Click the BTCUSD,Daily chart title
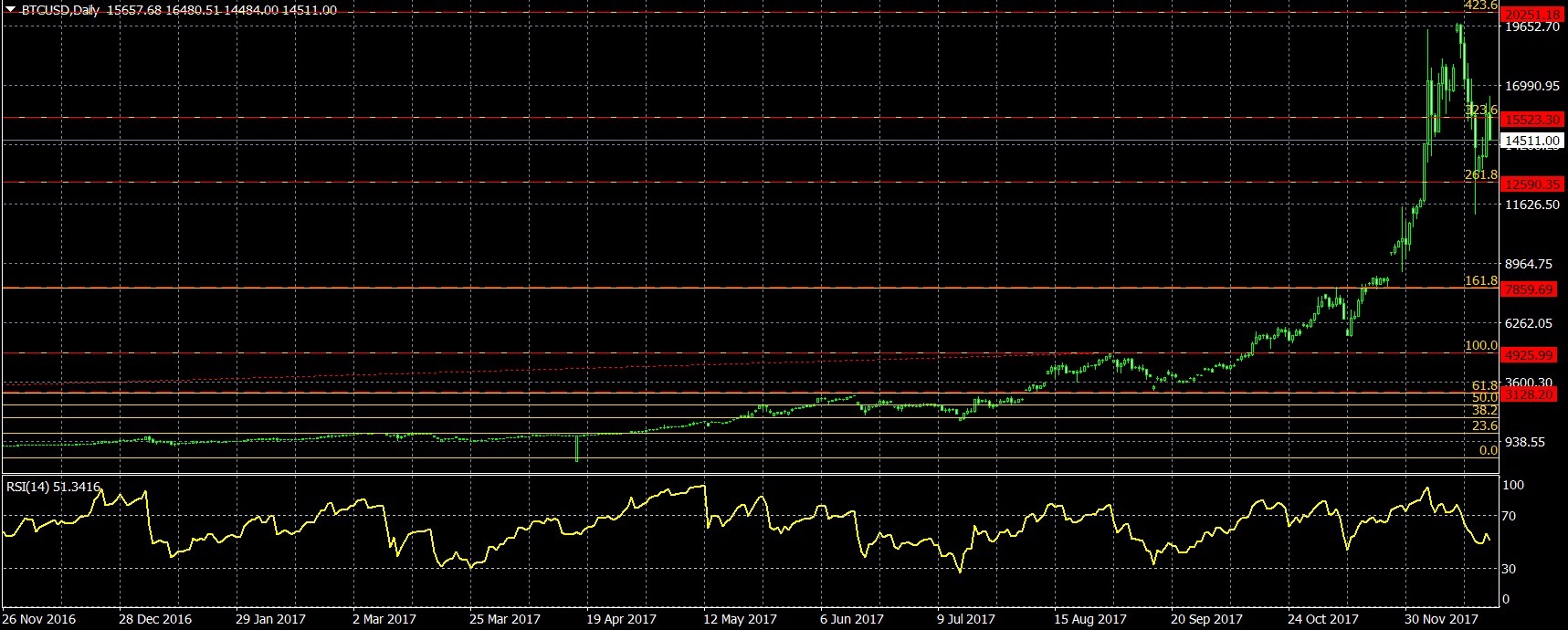This screenshot has width=1568, height=630. [62, 10]
